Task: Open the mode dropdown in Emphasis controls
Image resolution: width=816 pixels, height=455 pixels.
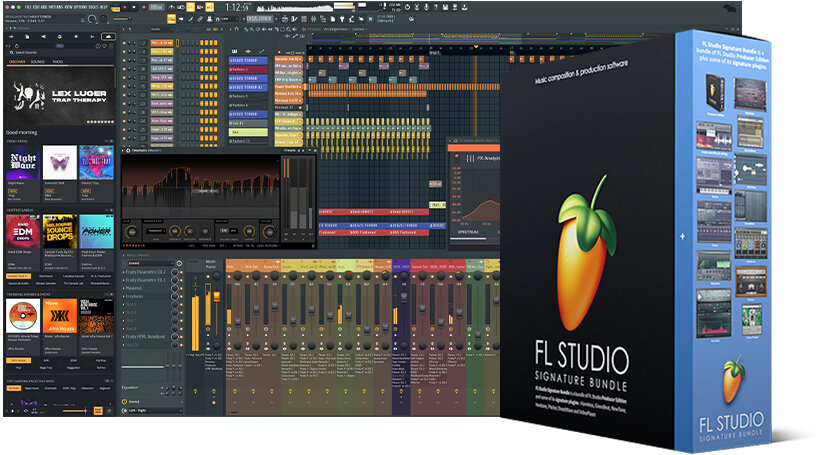Action: 156,231
